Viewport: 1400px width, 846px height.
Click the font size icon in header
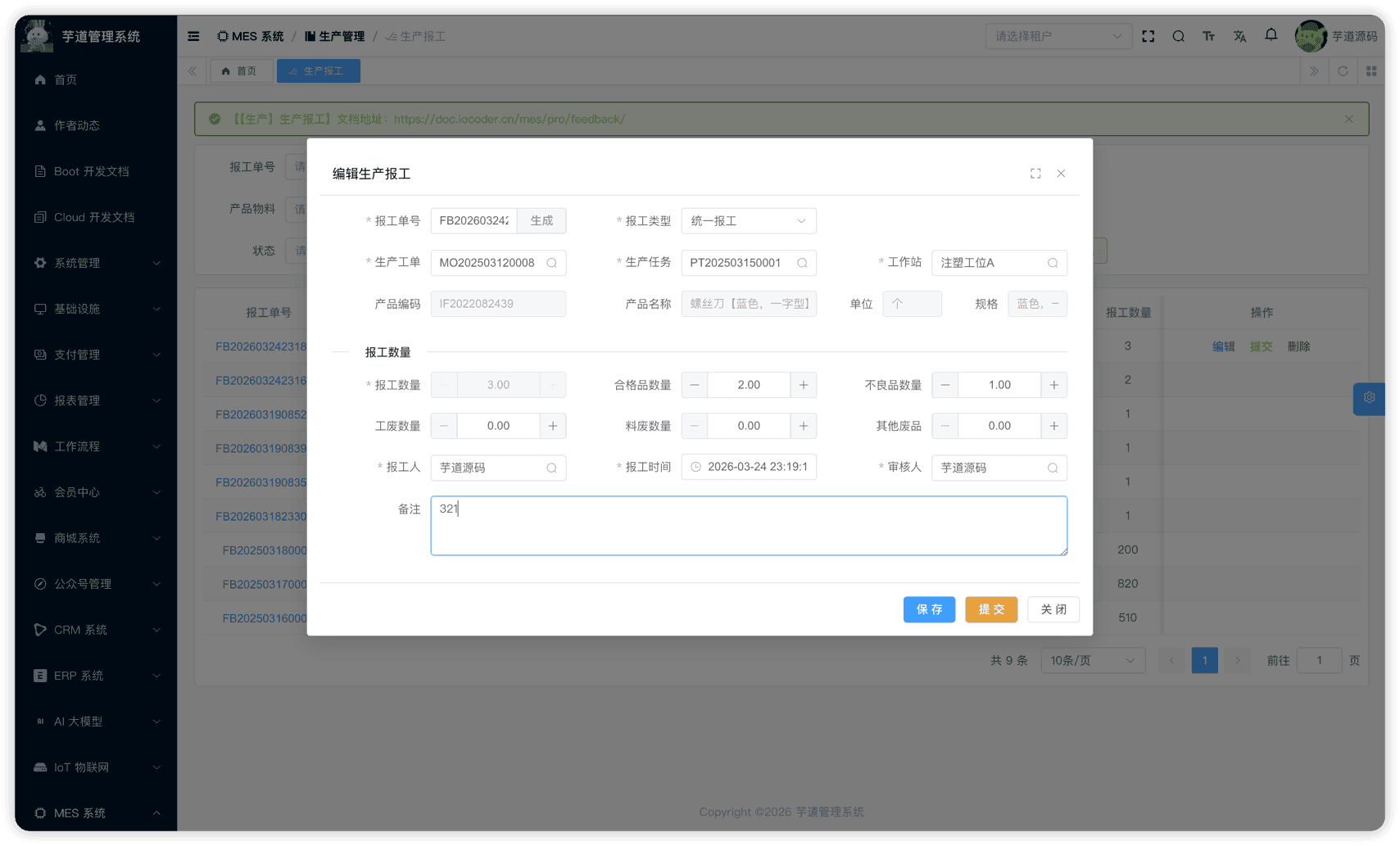[1208, 36]
